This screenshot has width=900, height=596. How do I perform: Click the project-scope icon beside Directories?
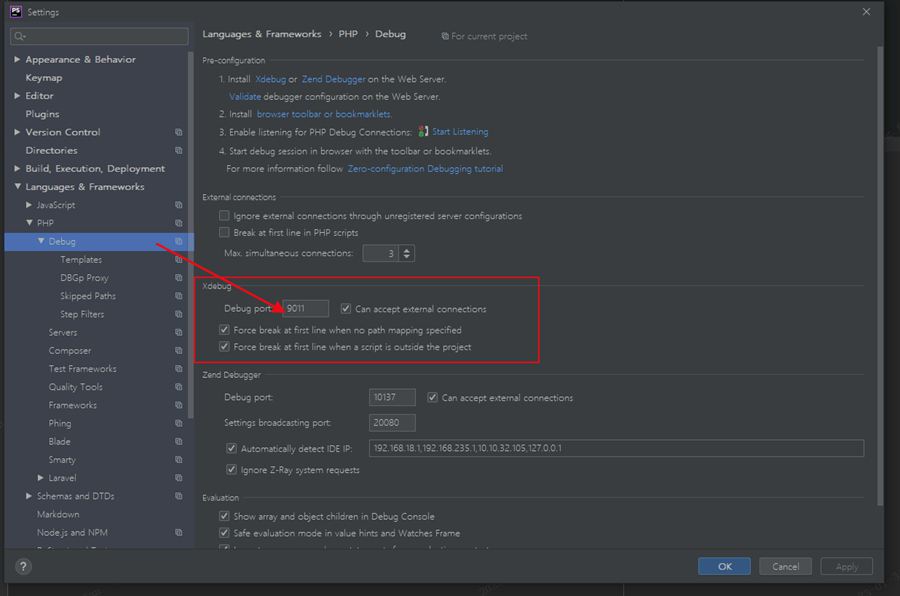179,151
